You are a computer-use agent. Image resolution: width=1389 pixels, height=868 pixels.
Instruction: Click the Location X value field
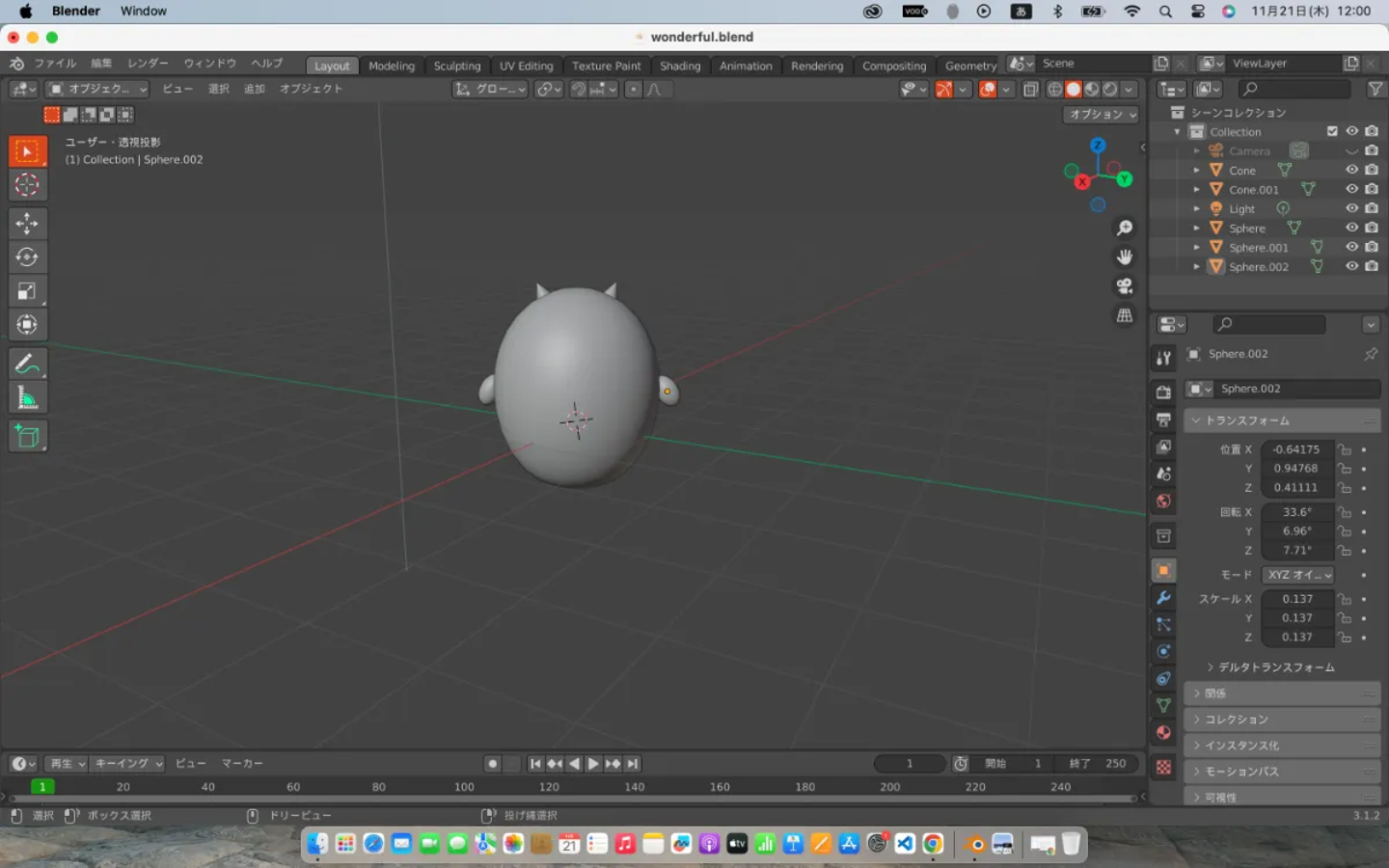(x=1296, y=449)
